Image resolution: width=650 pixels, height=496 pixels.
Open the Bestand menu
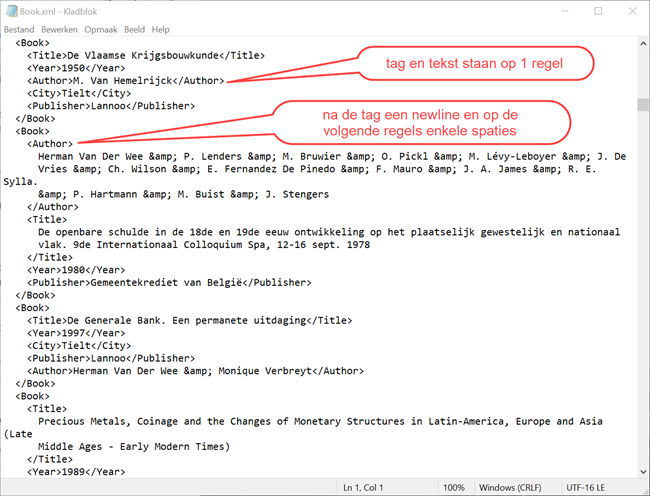tap(19, 29)
